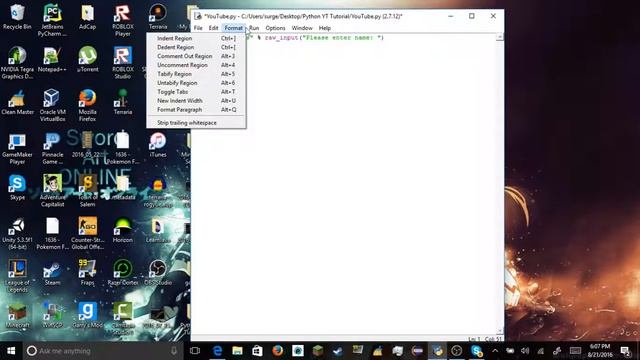The width and height of the screenshot is (640, 360).
Task: Open the Help menu in IDLE
Action: click(x=325, y=28)
